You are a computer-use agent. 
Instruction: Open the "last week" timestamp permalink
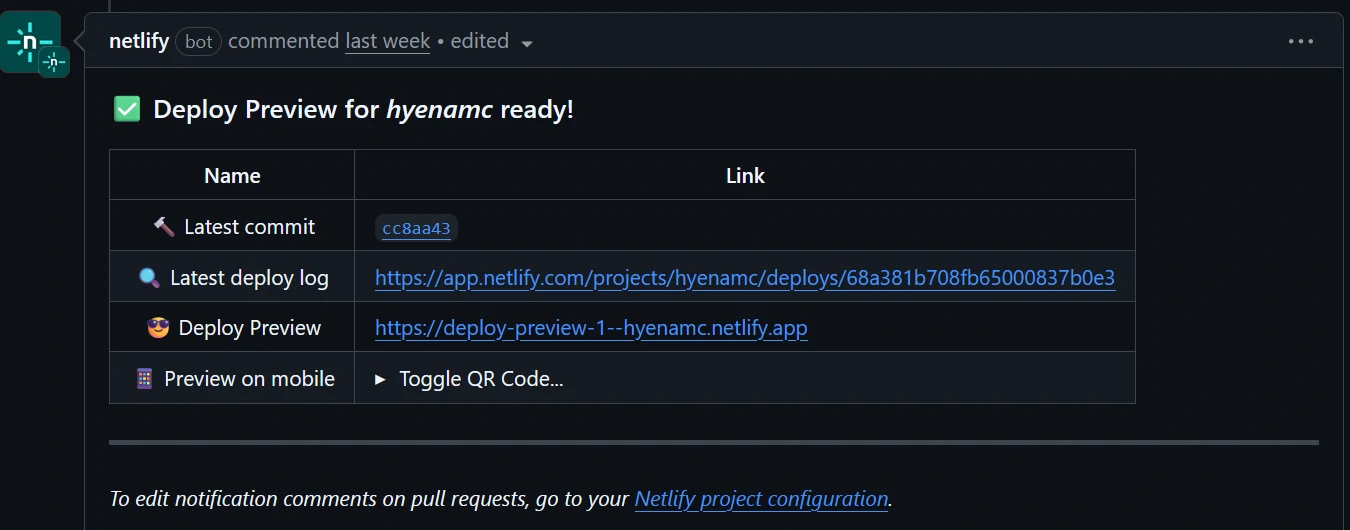[x=387, y=41]
